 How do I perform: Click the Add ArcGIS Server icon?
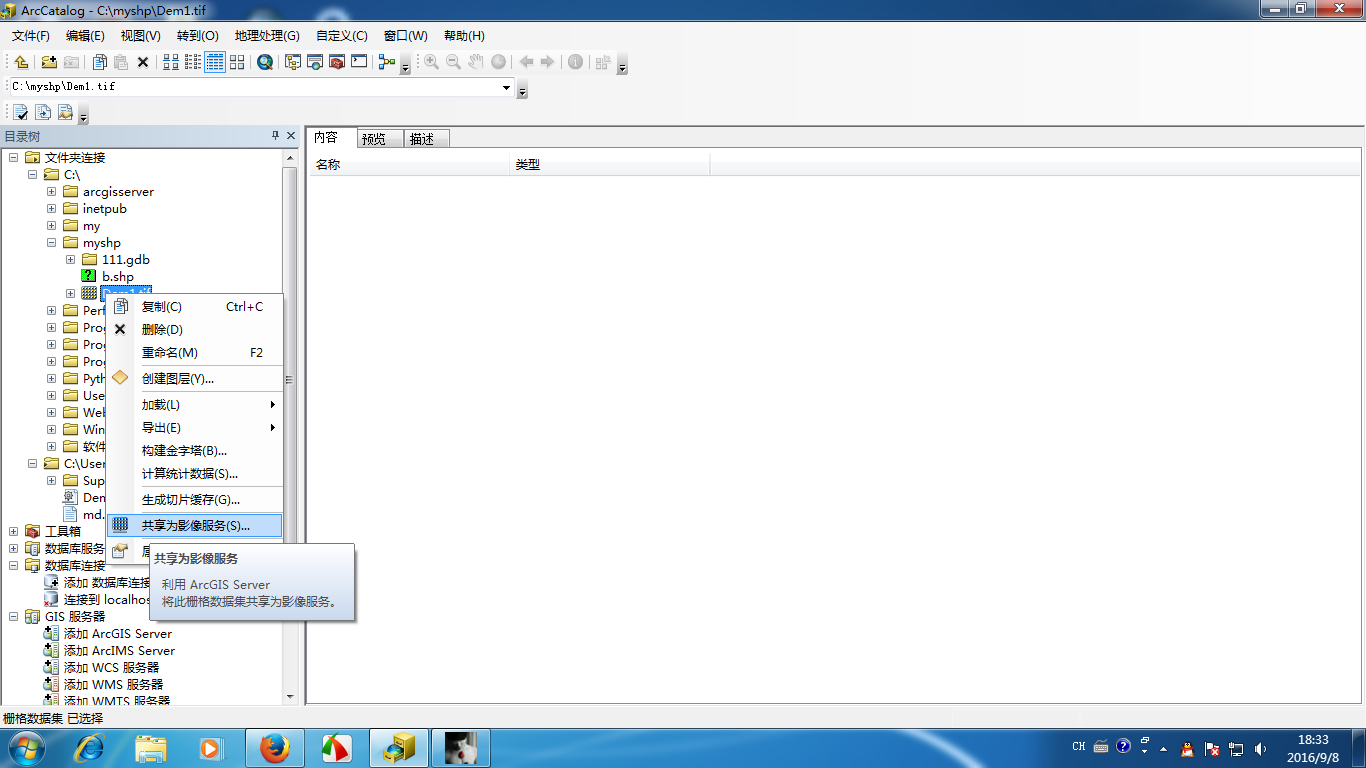tap(52, 633)
